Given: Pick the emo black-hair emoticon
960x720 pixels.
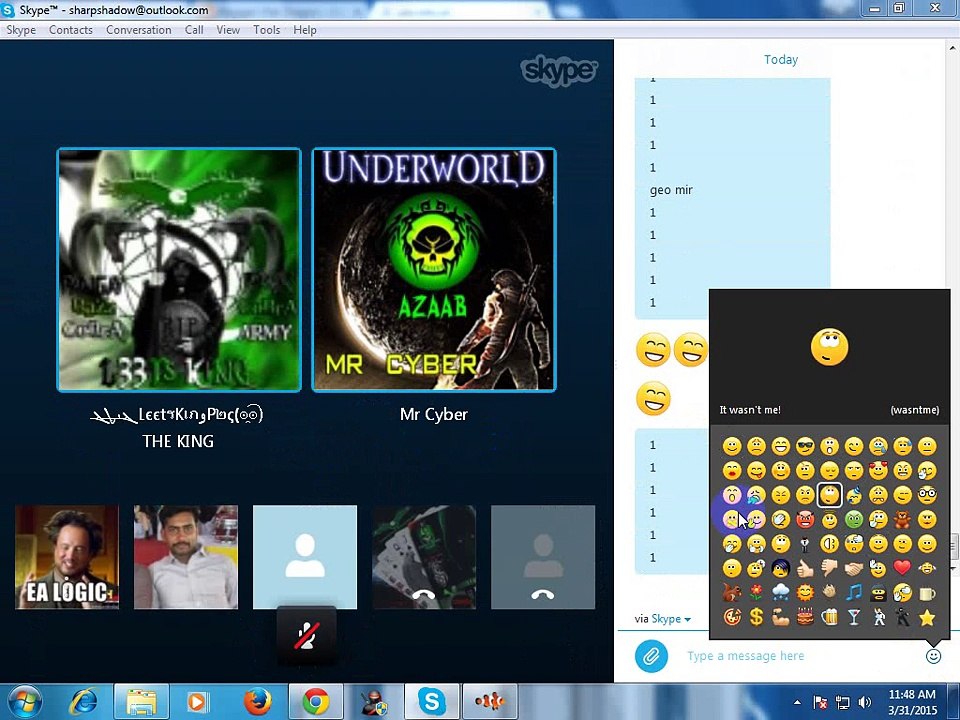Looking at the screenshot, I should pos(781,569).
